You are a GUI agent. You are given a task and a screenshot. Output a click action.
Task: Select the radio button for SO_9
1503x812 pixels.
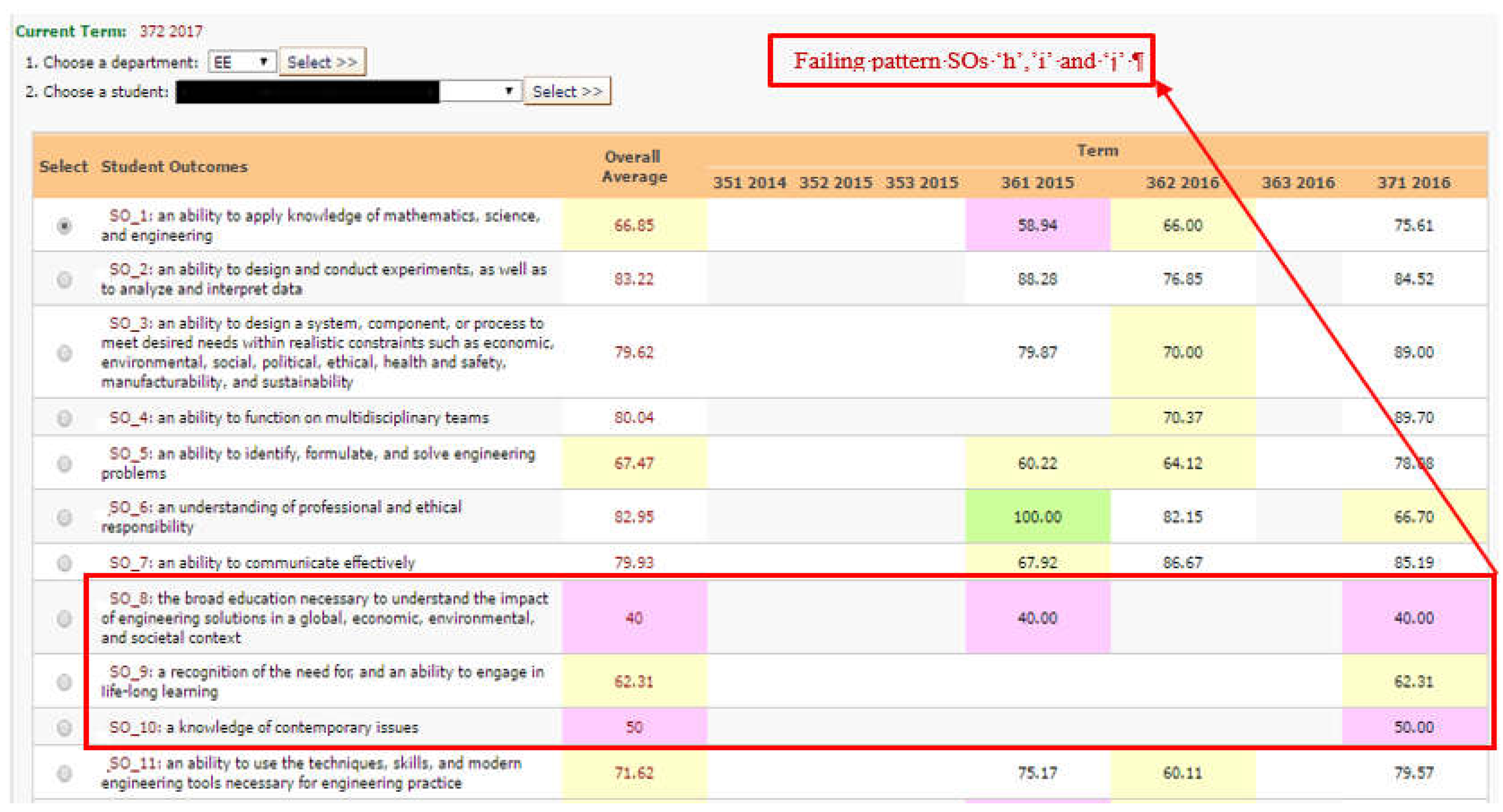tap(64, 681)
